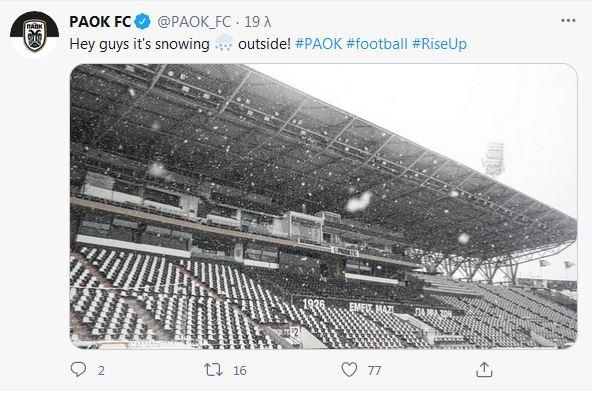Retweet using the retweet arrows icon
Viewport: 592px width, 396px height.
pos(213,370)
